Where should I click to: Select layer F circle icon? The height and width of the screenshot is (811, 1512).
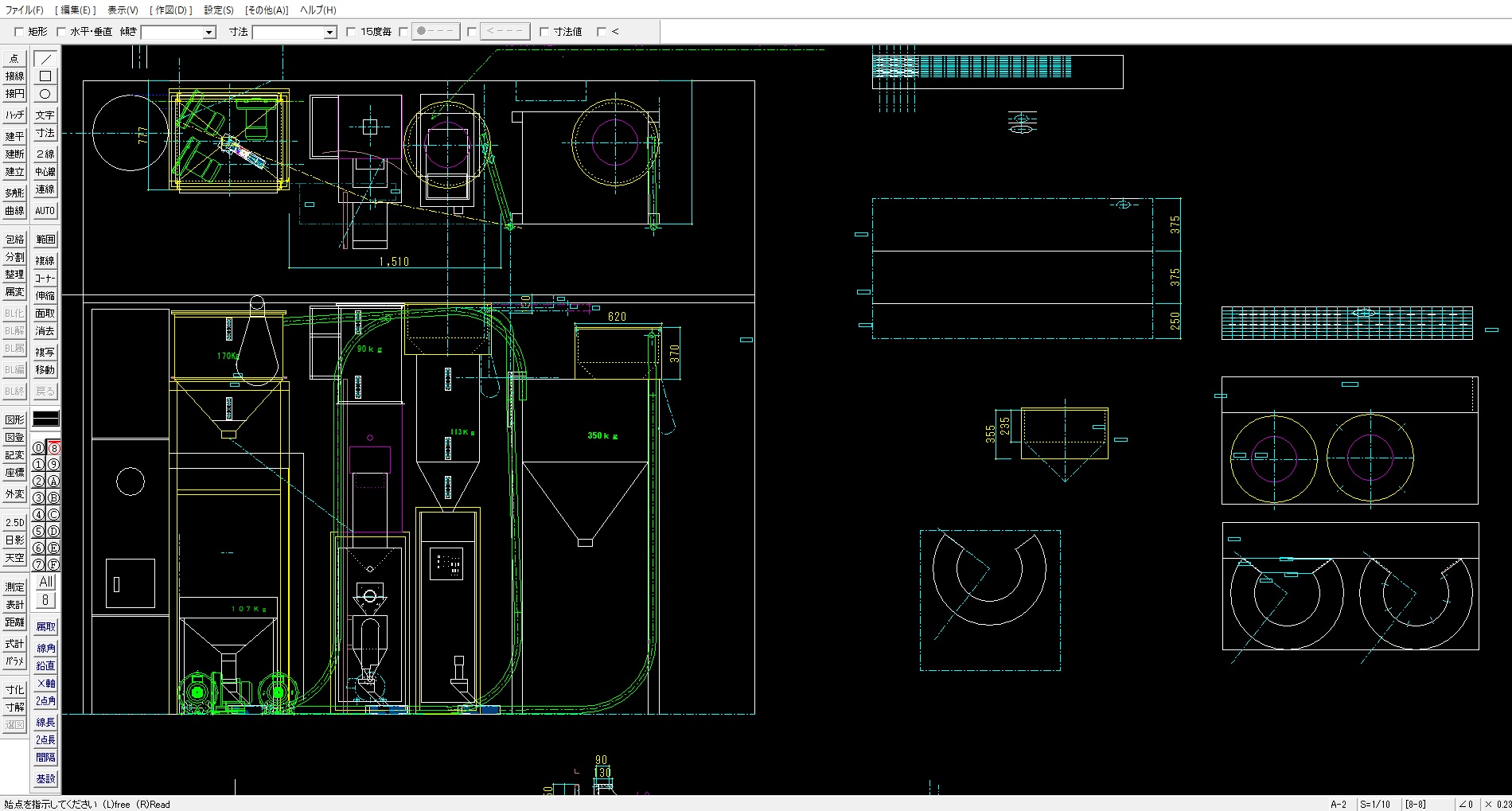pyautogui.click(x=53, y=565)
